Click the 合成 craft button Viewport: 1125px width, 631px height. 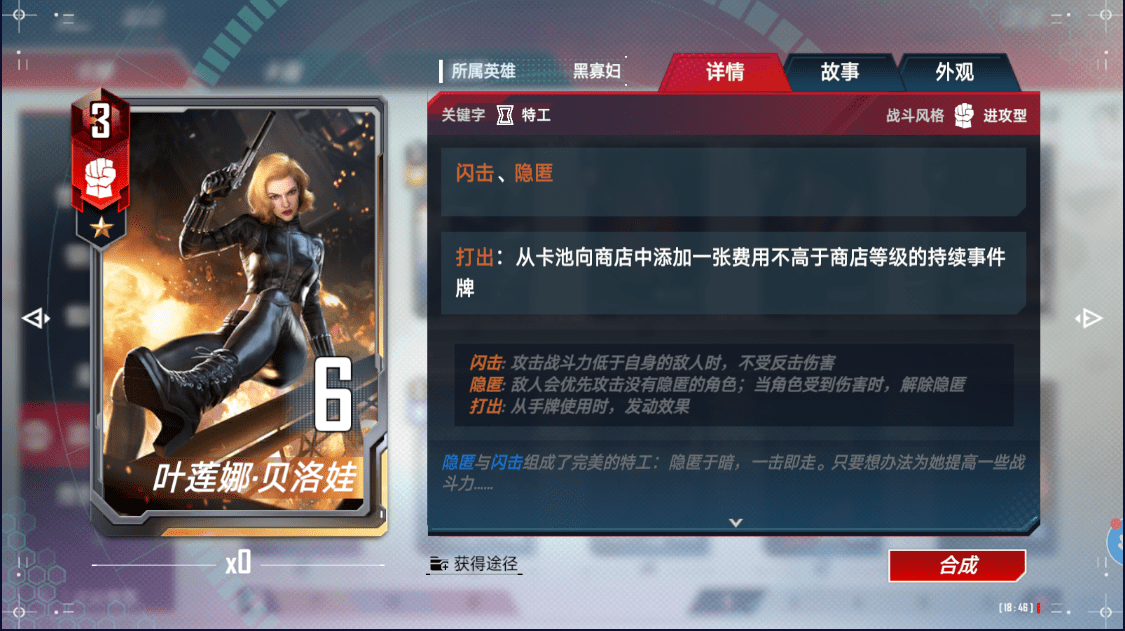[x=957, y=566]
